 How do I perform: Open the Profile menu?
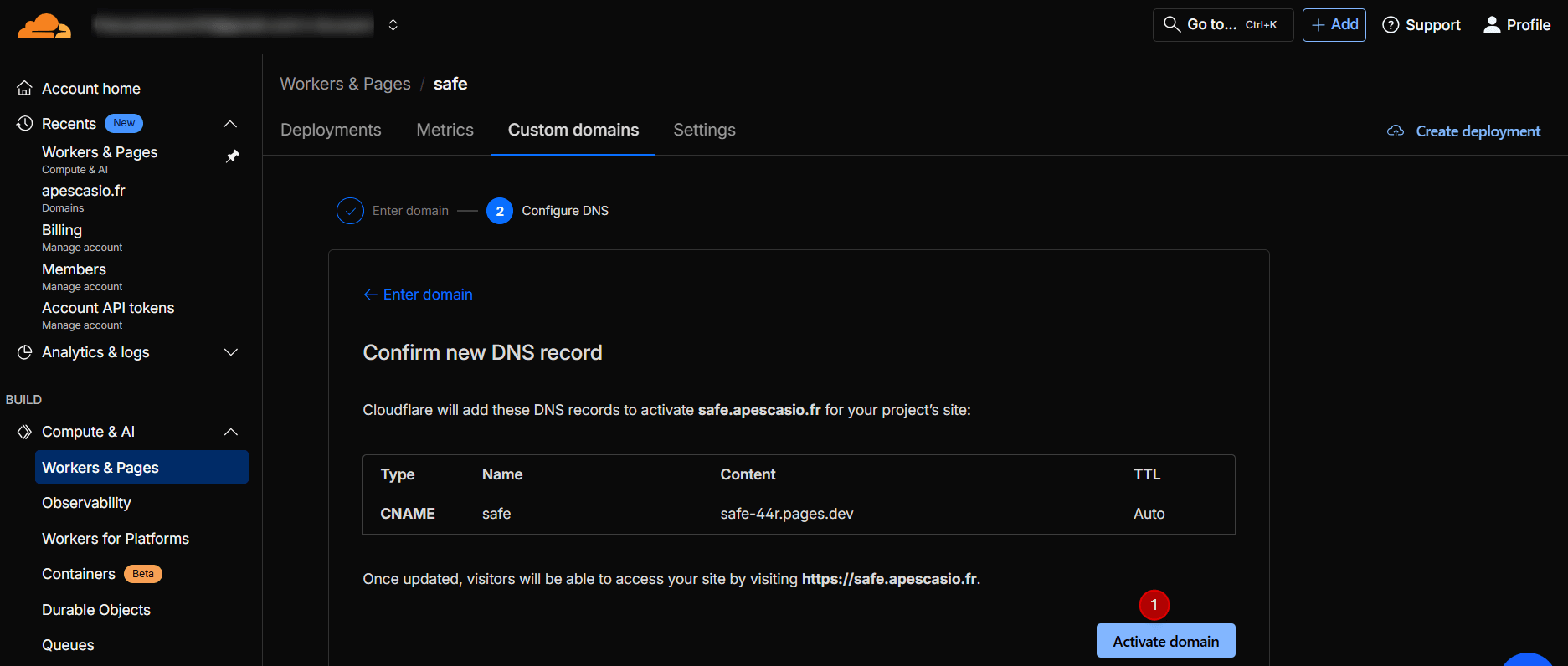click(1517, 25)
